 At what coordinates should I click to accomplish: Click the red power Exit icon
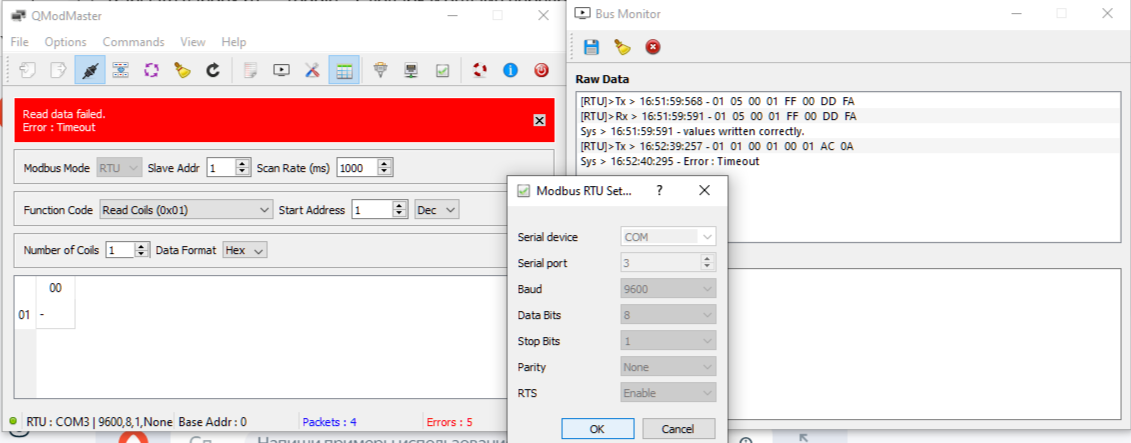click(x=541, y=71)
